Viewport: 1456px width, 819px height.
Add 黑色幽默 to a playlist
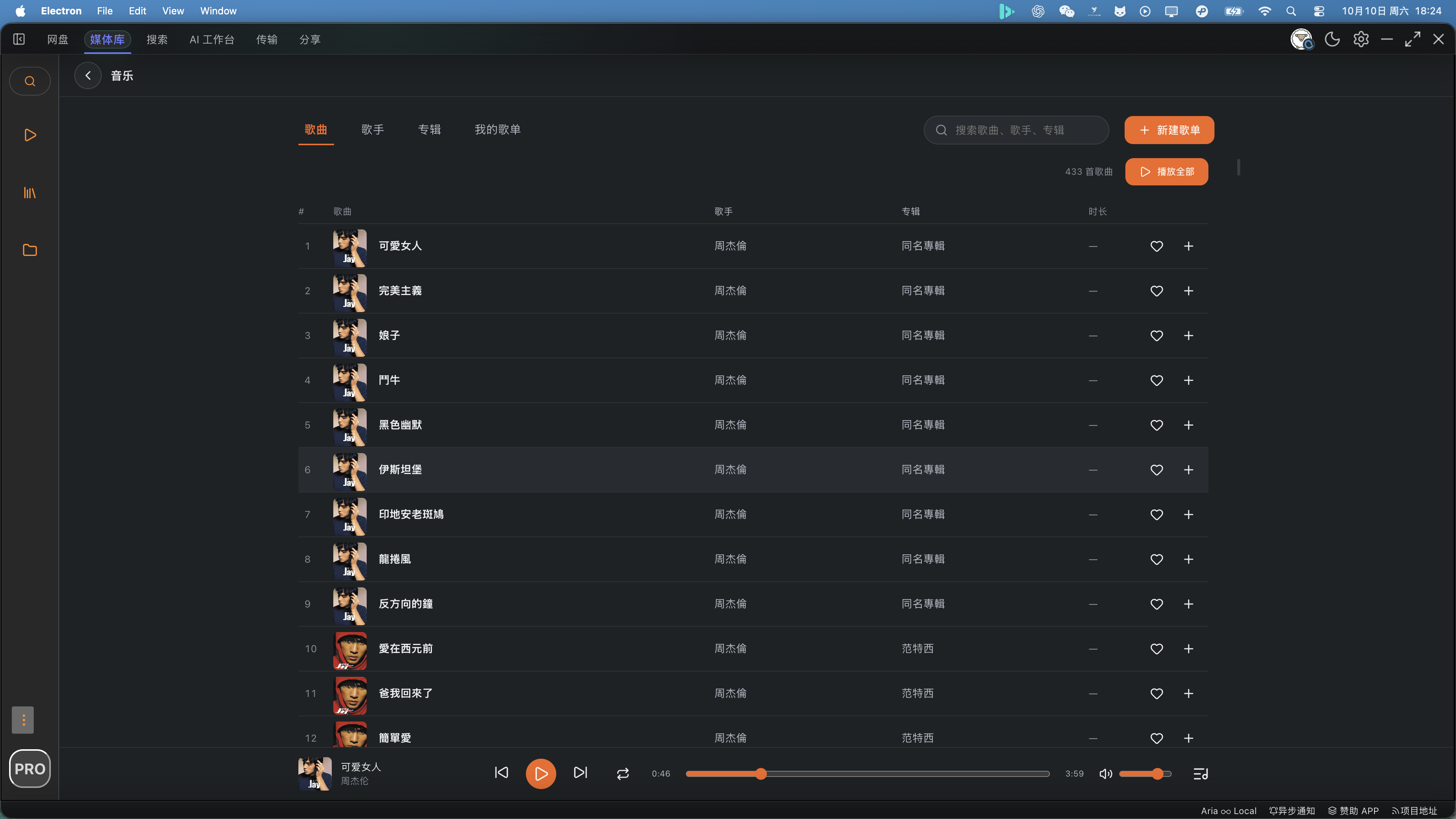point(1189,425)
